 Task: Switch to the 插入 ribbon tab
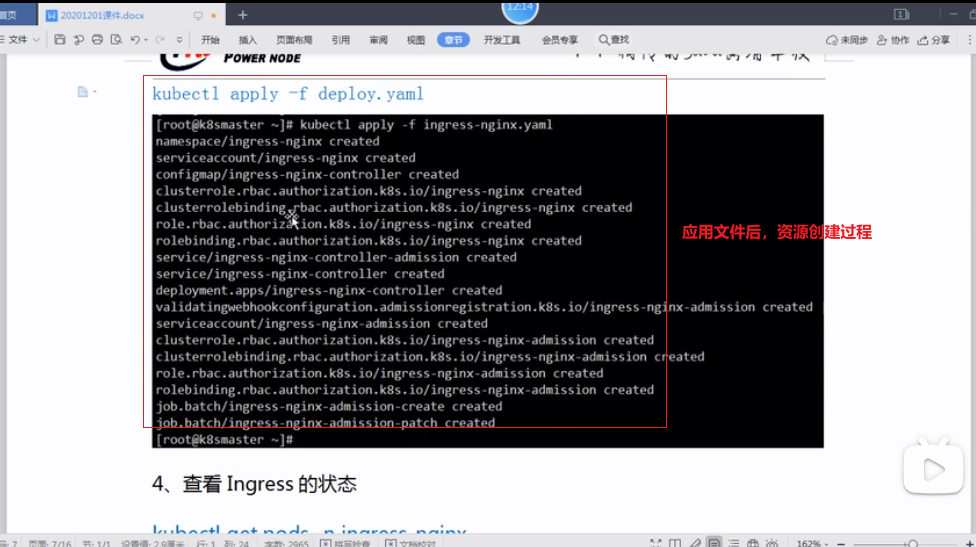click(x=248, y=40)
